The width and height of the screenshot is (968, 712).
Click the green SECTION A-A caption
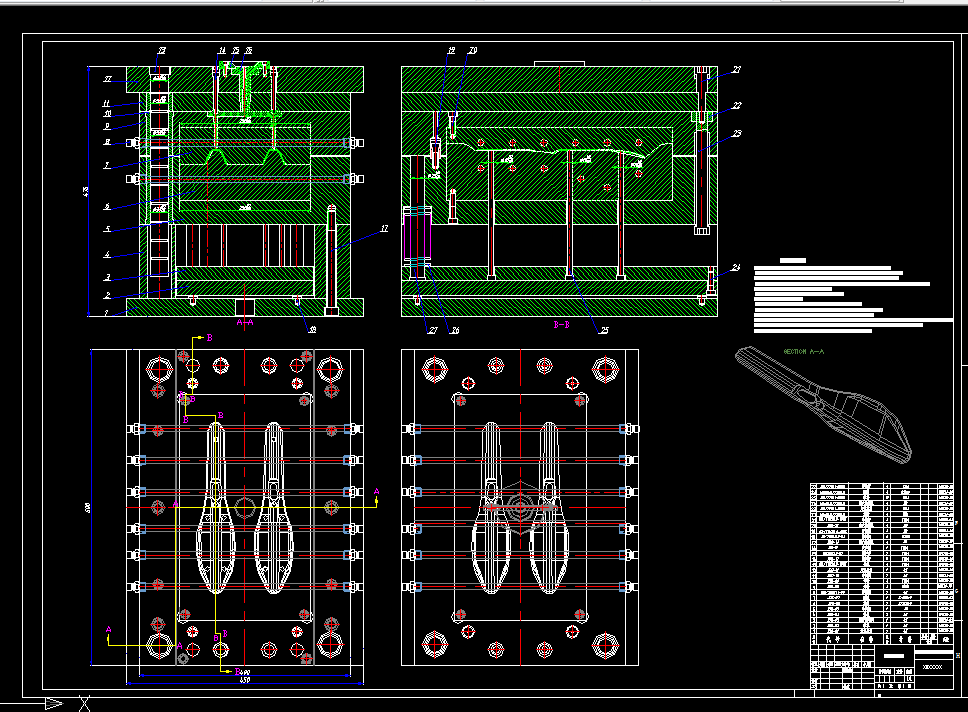point(804,351)
